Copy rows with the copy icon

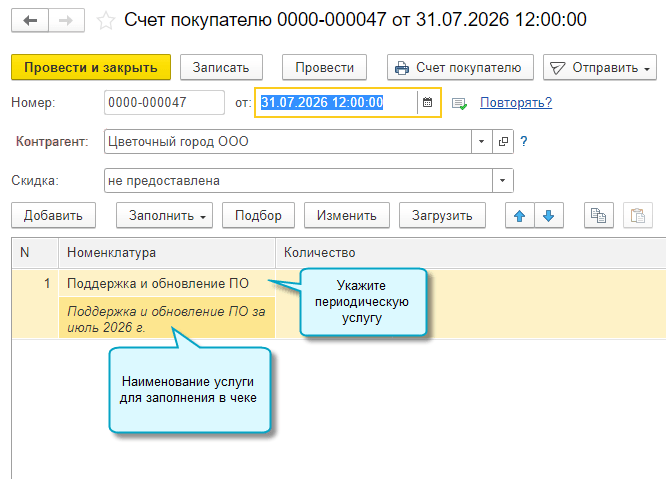598,216
